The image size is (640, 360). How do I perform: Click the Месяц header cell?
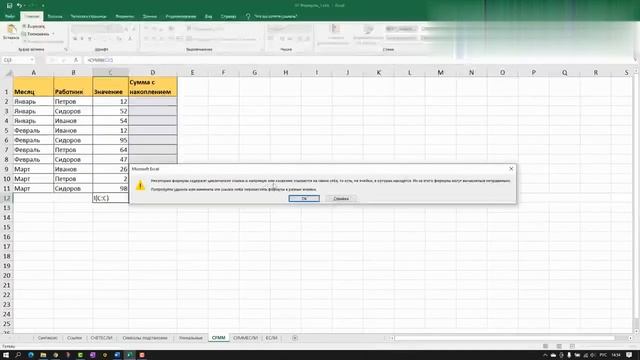tap(33, 87)
